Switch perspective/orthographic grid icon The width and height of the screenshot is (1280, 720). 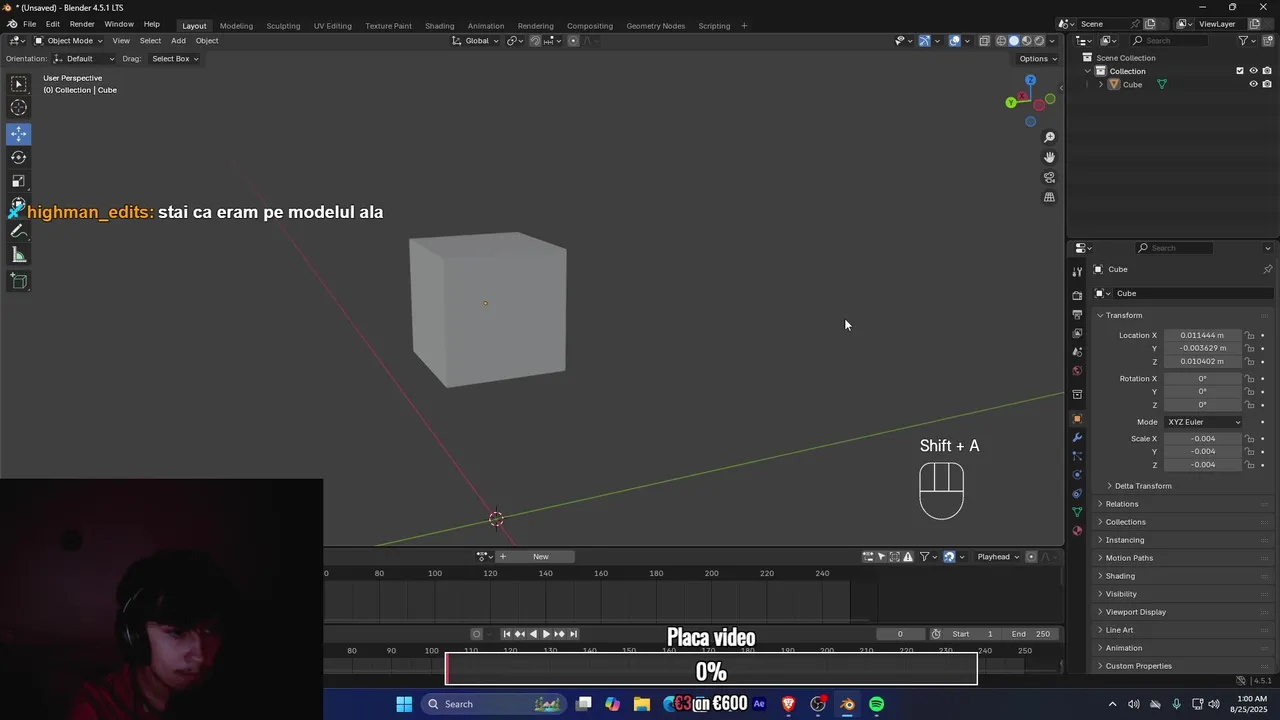coord(1049,197)
